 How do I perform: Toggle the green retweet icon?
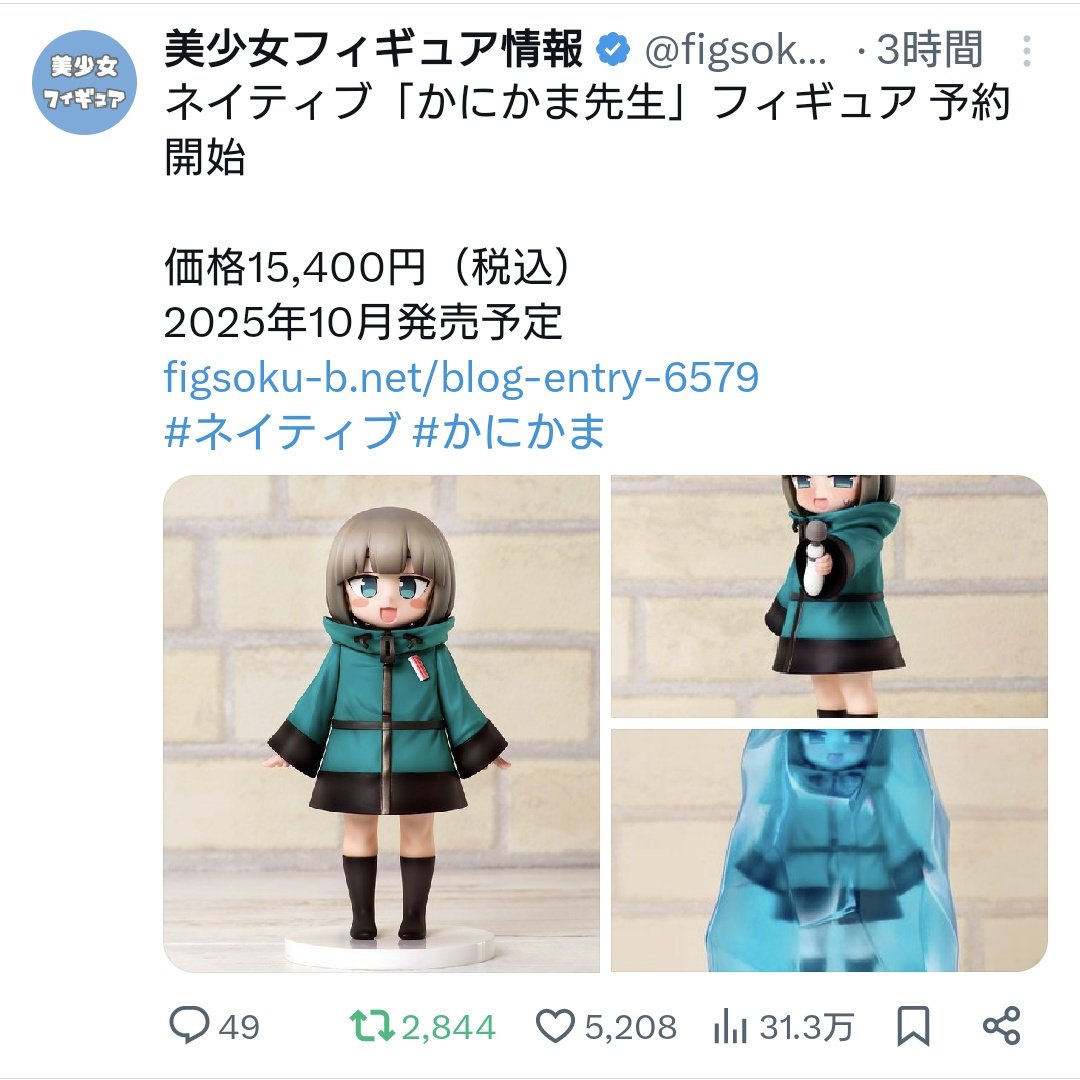tap(371, 1026)
